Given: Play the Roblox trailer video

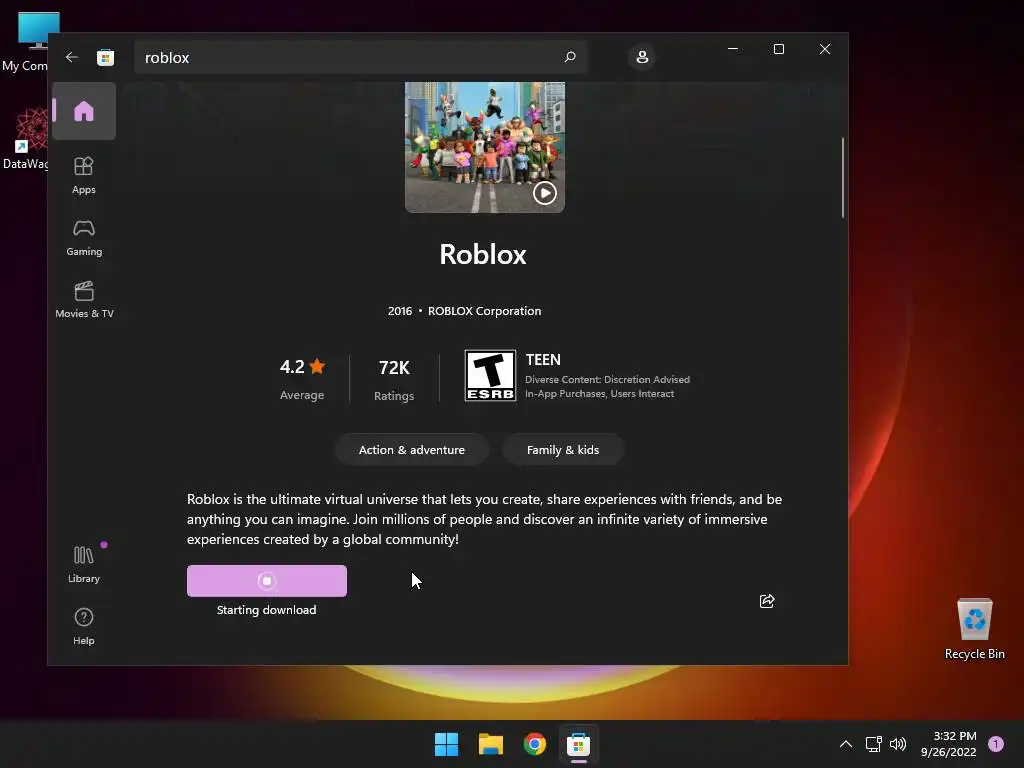Looking at the screenshot, I should (x=545, y=193).
